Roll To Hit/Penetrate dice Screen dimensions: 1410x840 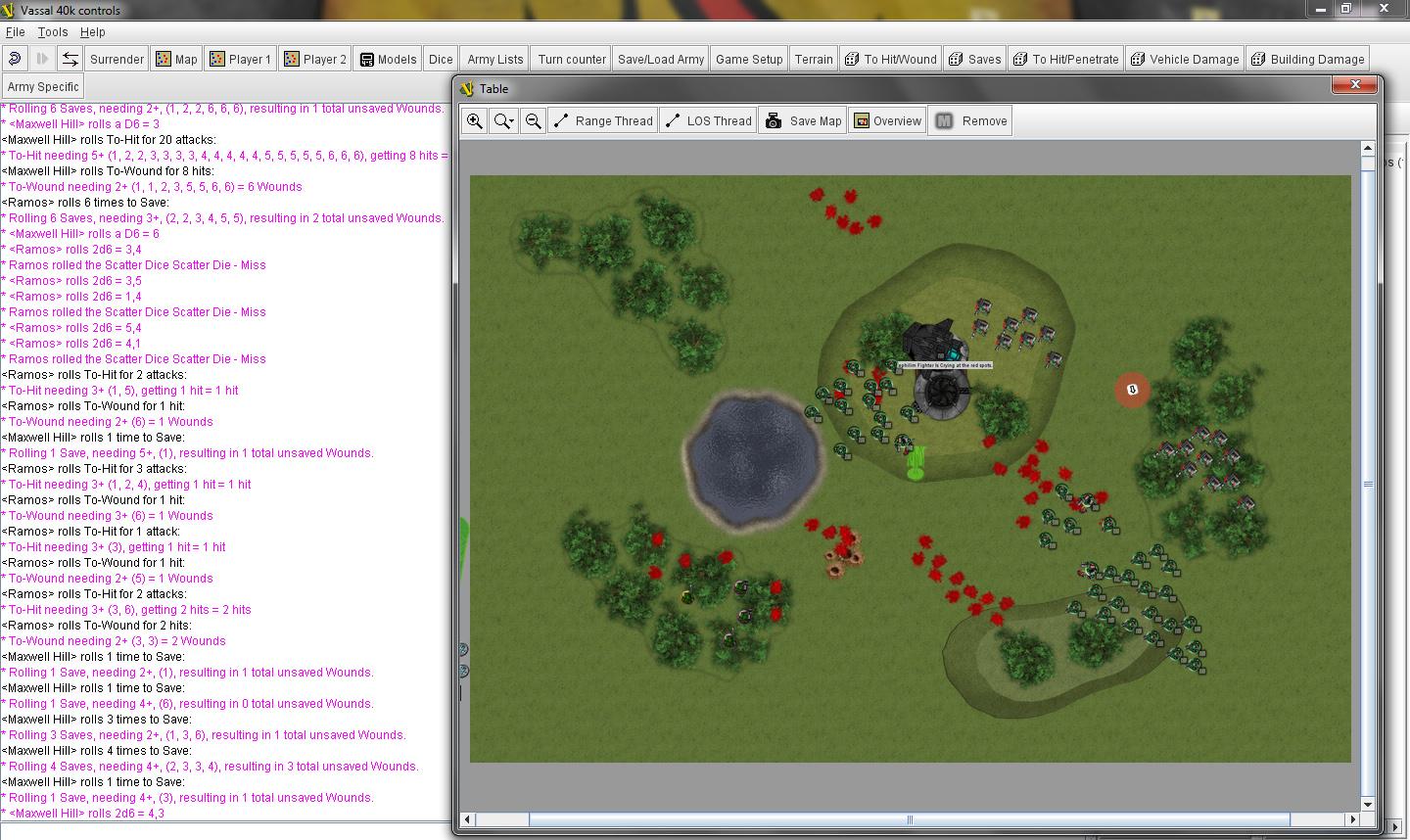1065,59
